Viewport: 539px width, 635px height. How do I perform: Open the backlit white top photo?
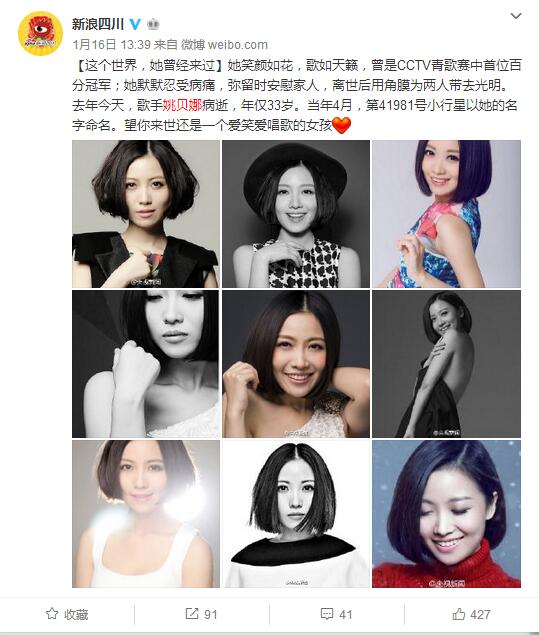click(x=146, y=514)
